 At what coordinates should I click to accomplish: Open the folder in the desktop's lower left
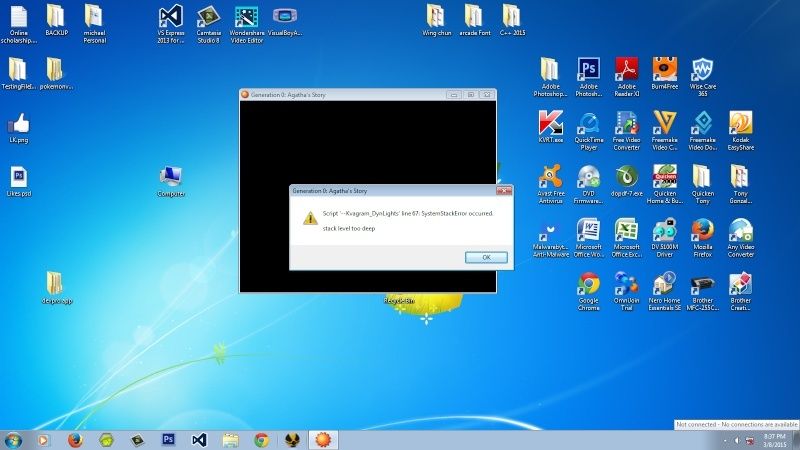coord(56,288)
